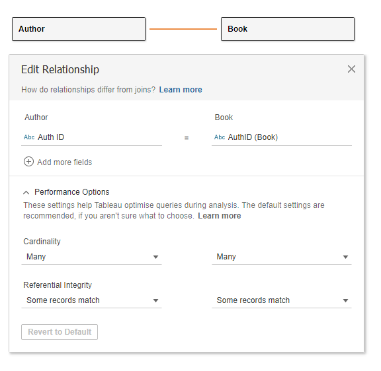Click the Abc type icon for AuthID (Book)
Screen dimensions: 381x371
[220, 137]
